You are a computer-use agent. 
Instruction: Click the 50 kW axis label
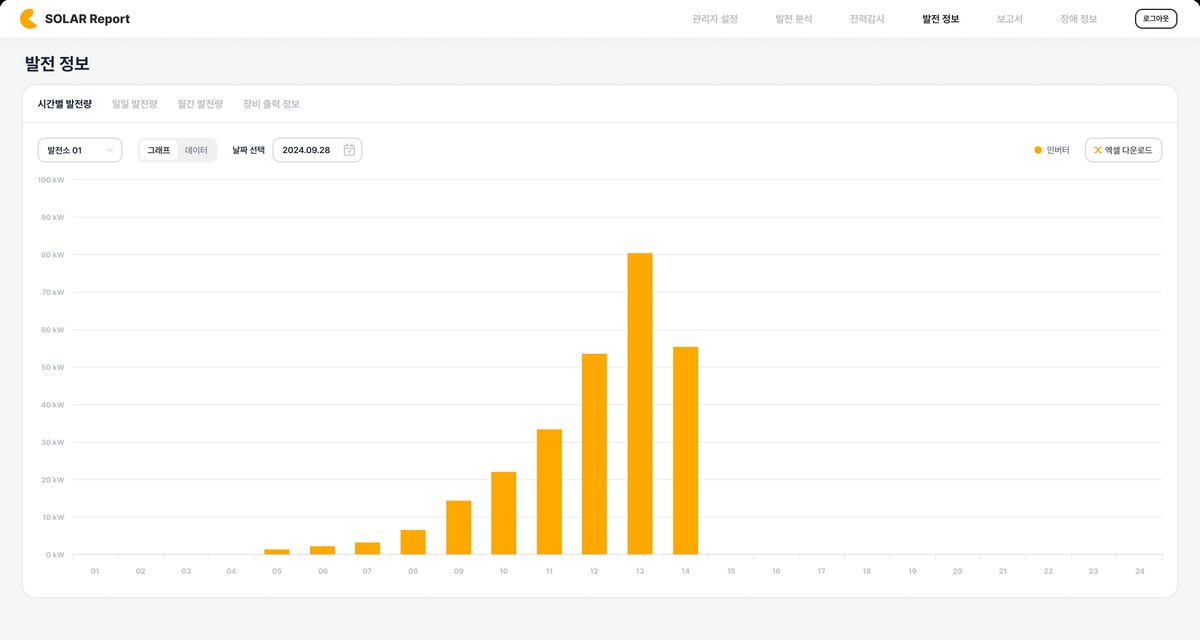[53, 367]
